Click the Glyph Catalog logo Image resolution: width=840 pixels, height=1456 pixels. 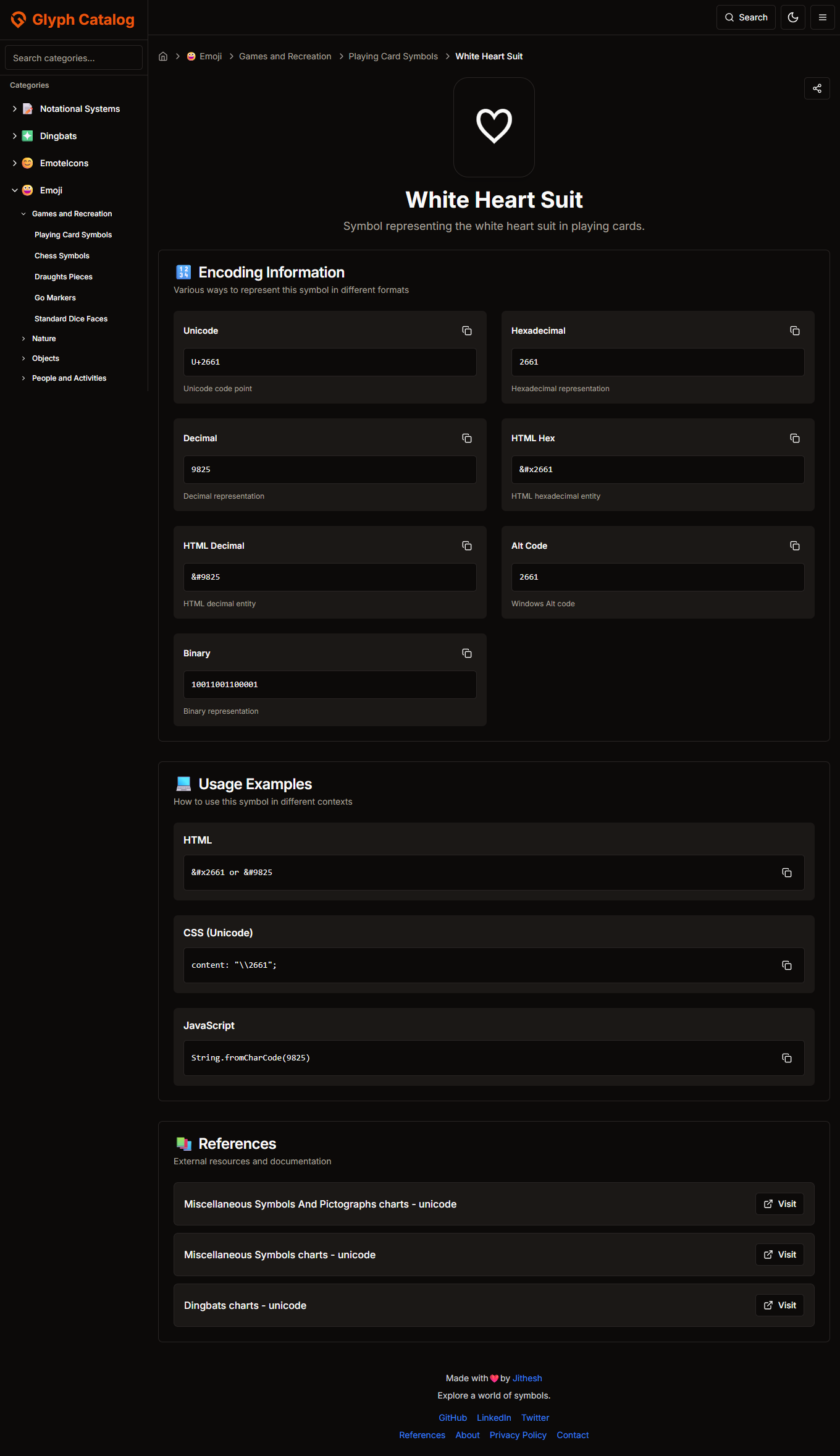point(73,20)
